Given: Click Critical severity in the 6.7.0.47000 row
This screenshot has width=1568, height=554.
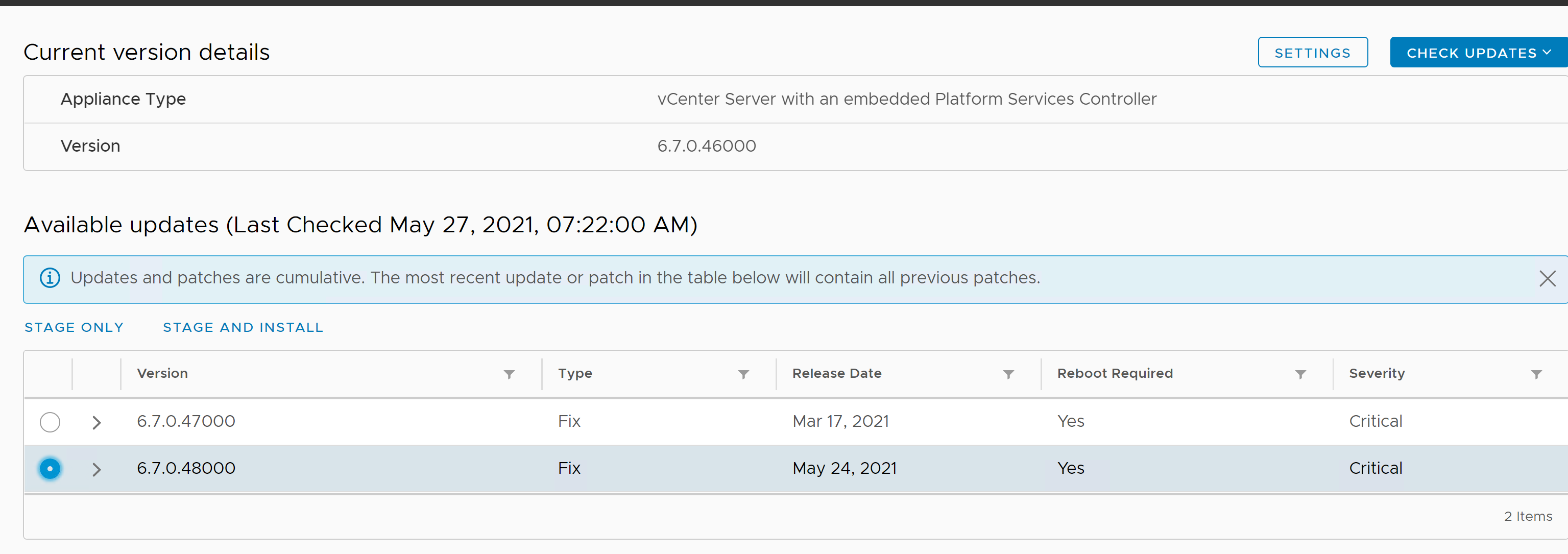Looking at the screenshot, I should [x=1375, y=421].
